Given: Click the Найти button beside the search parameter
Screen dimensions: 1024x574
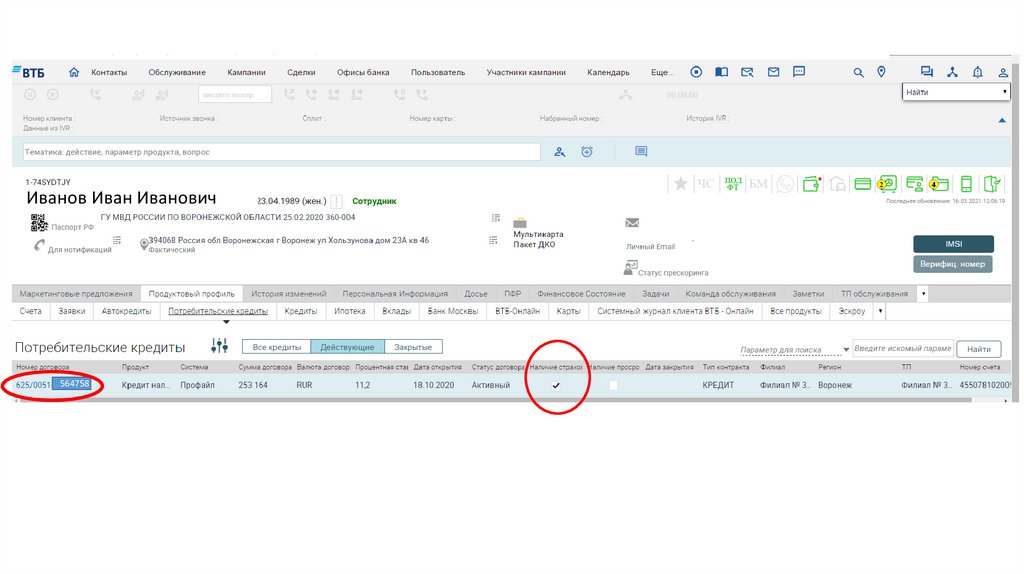Looking at the screenshot, I should [978, 349].
